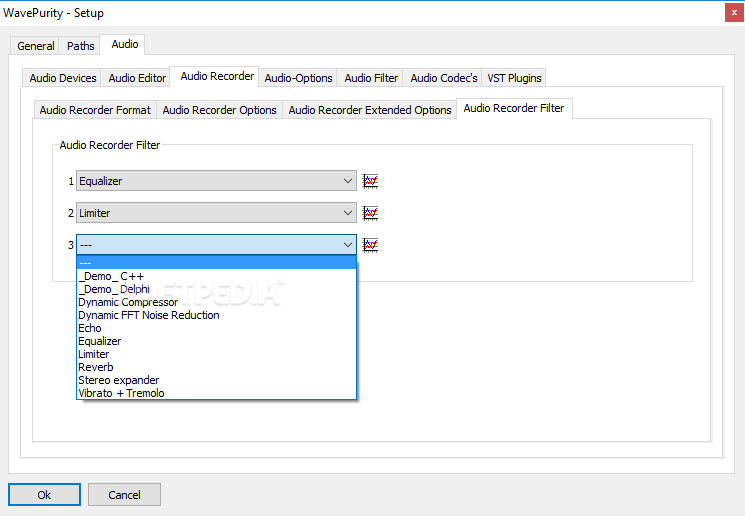Pick Limiter from the open dropdown list
Image resolution: width=745 pixels, height=516 pixels.
(x=216, y=354)
